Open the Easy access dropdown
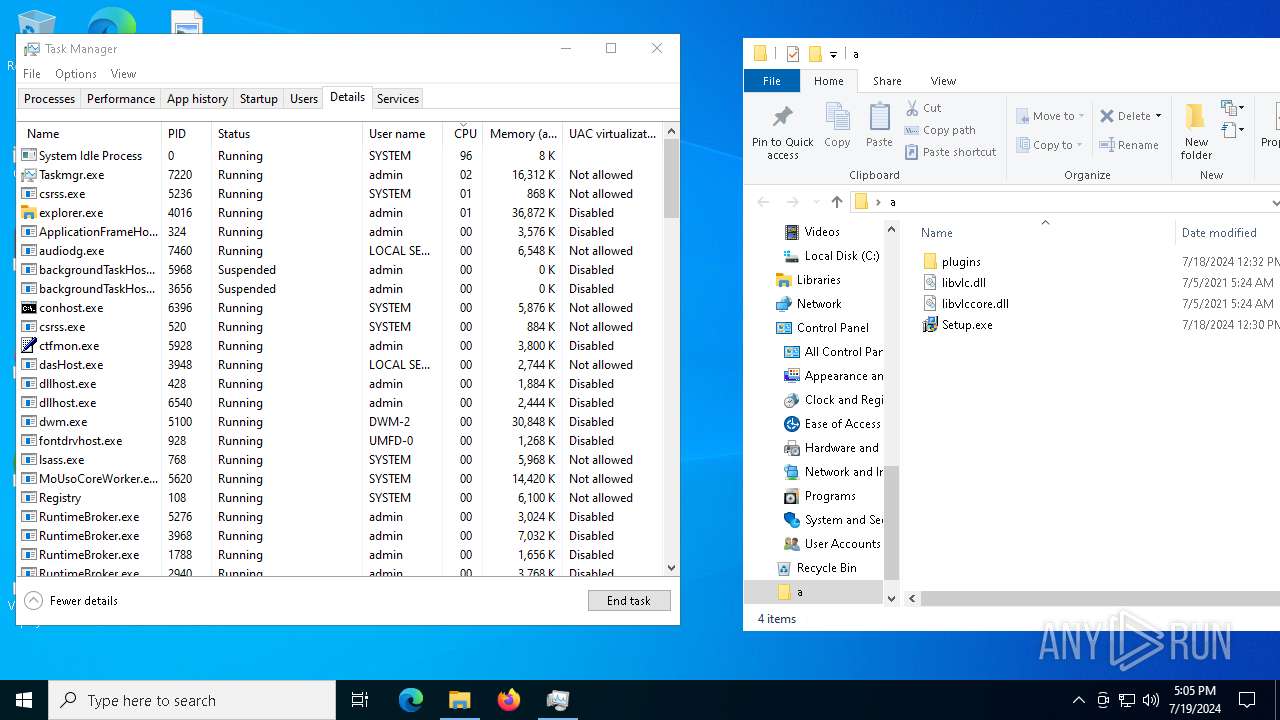Screen dimensions: 1280x720 coord(1232,130)
